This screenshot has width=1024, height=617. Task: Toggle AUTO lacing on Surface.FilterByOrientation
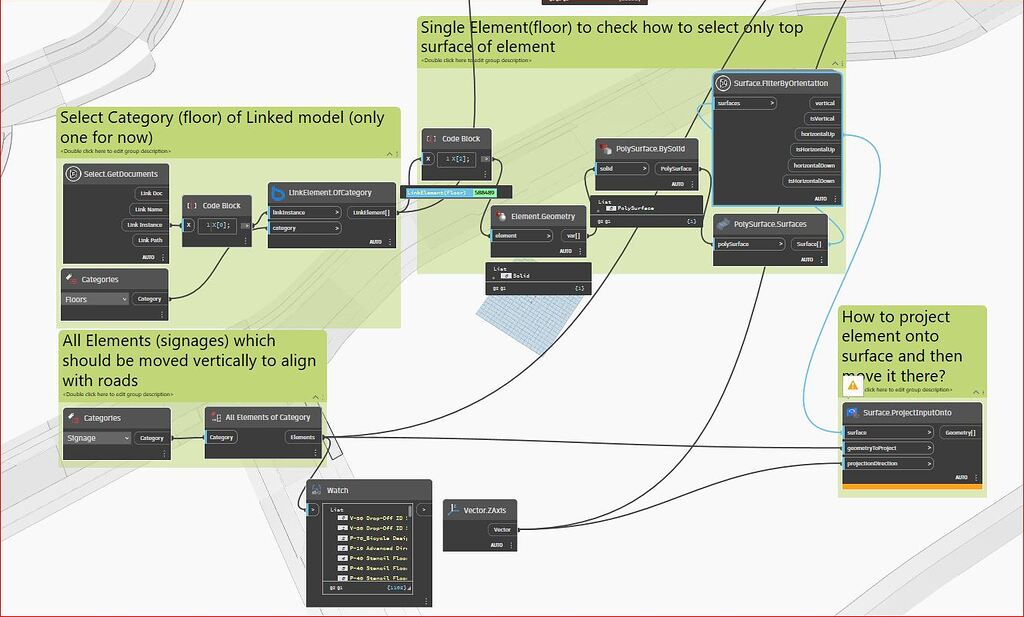[819, 199]
